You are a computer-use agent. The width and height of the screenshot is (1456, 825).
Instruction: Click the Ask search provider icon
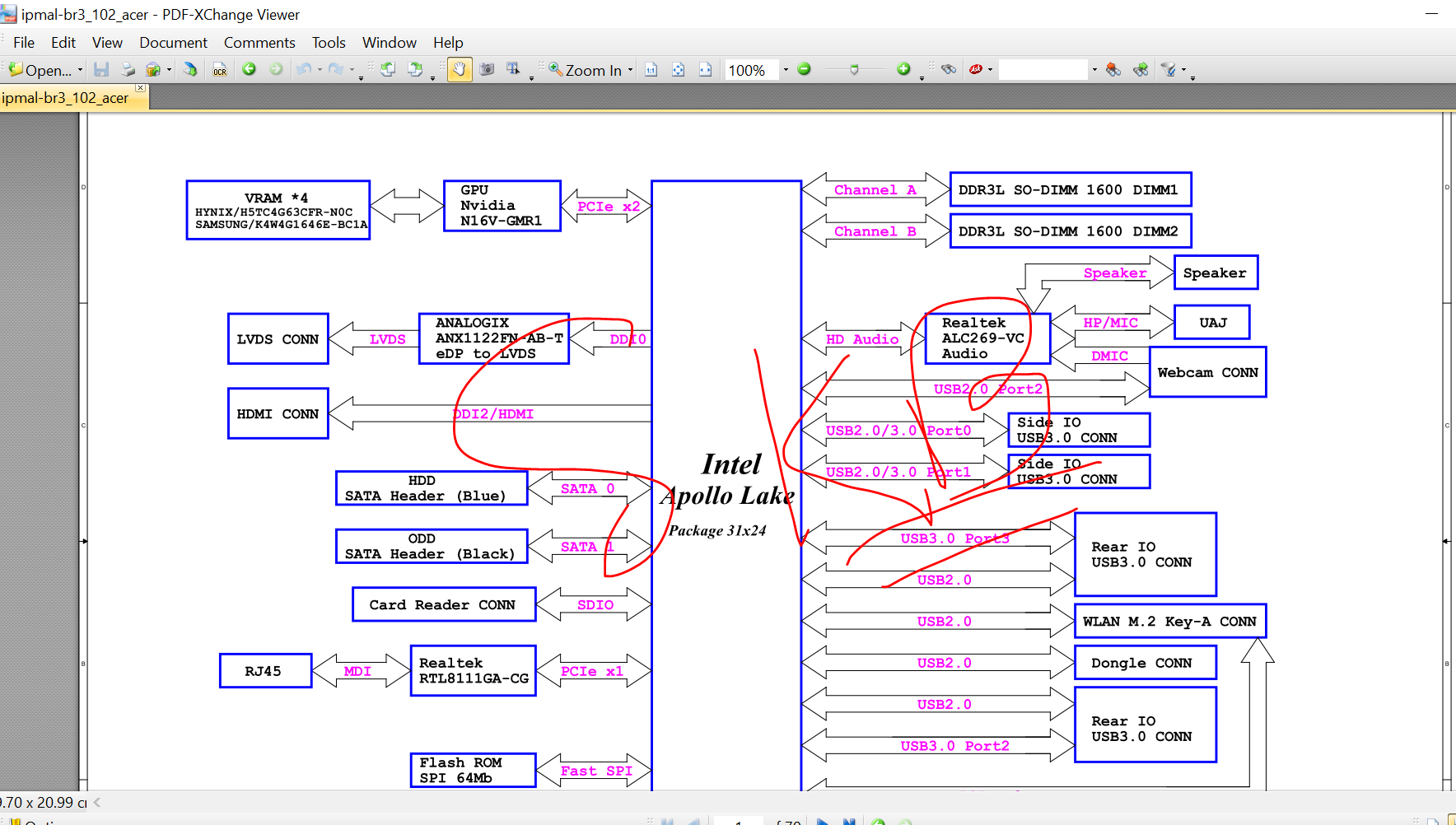[x=976, y=70]
